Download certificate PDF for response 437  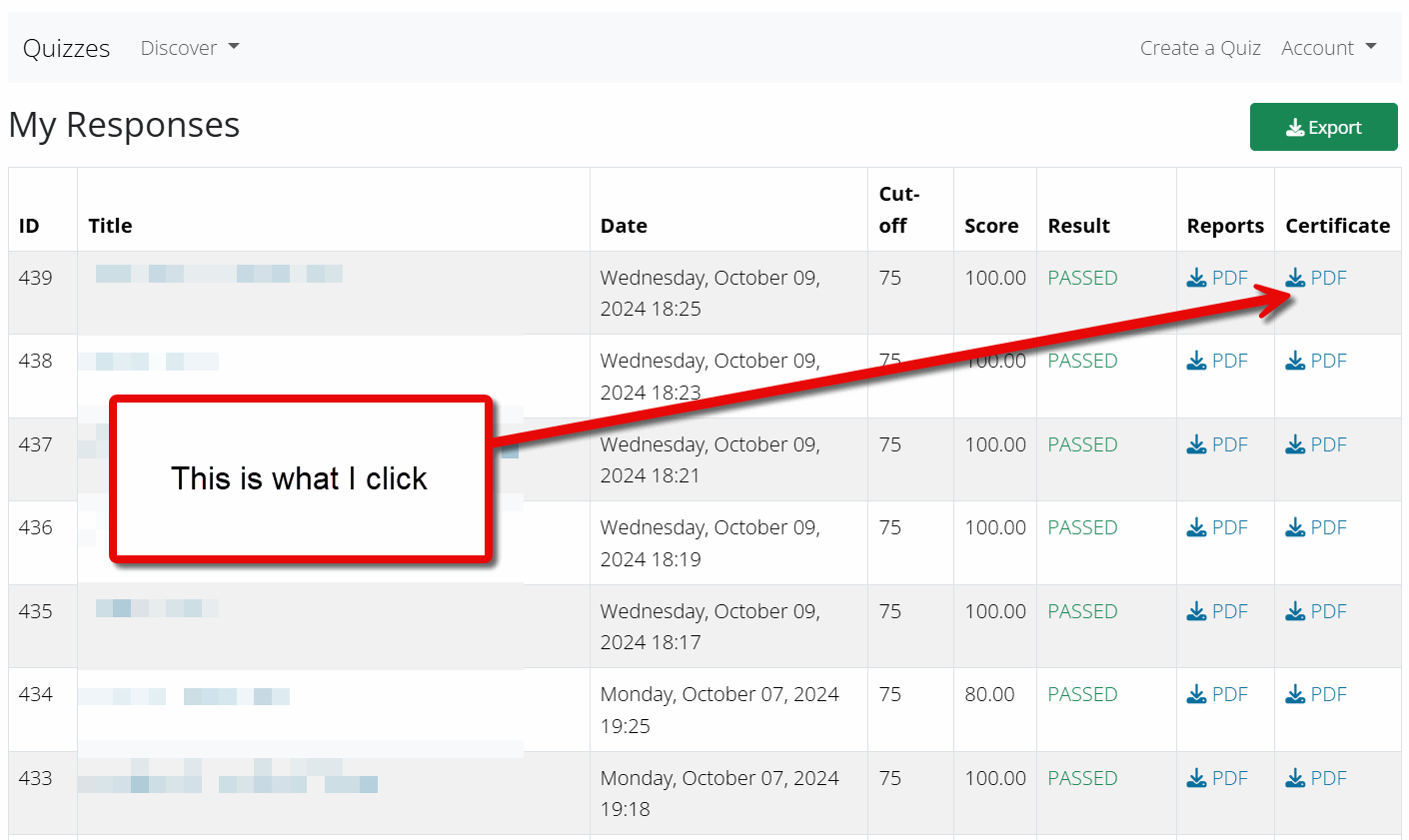pos(1316,444)
